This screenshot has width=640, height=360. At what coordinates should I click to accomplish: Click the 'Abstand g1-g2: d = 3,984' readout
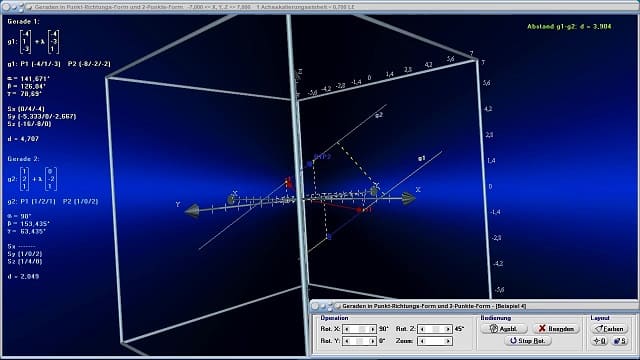569,27
